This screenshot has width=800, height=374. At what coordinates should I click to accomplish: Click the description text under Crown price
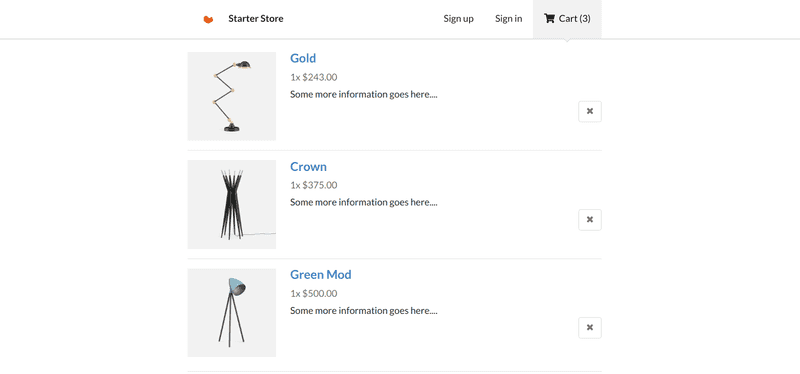pos(364,203)
